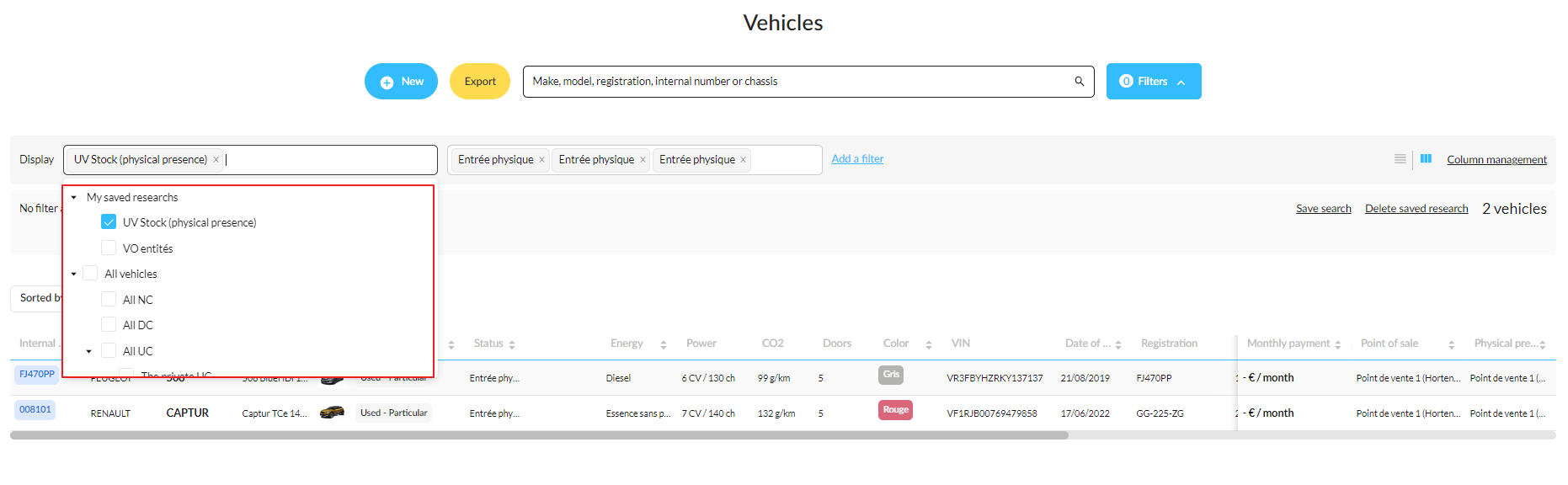Collapse the All UC tree node
The image size is (1568, 485).
click(89, 351)
